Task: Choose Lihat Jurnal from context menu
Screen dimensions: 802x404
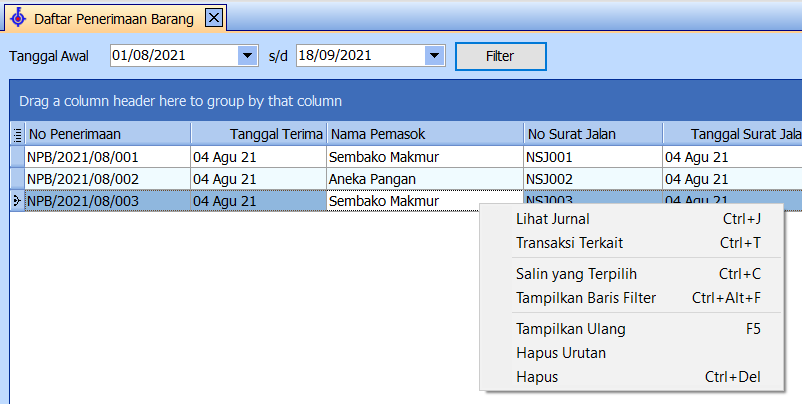Action: (x=552, y=219)
